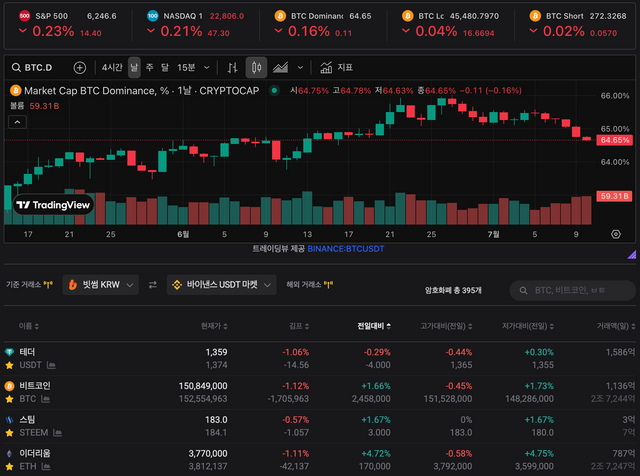Toggle favorite star for USDT
The height and width of the screenshot is (476, 640).
click(9, 365)
